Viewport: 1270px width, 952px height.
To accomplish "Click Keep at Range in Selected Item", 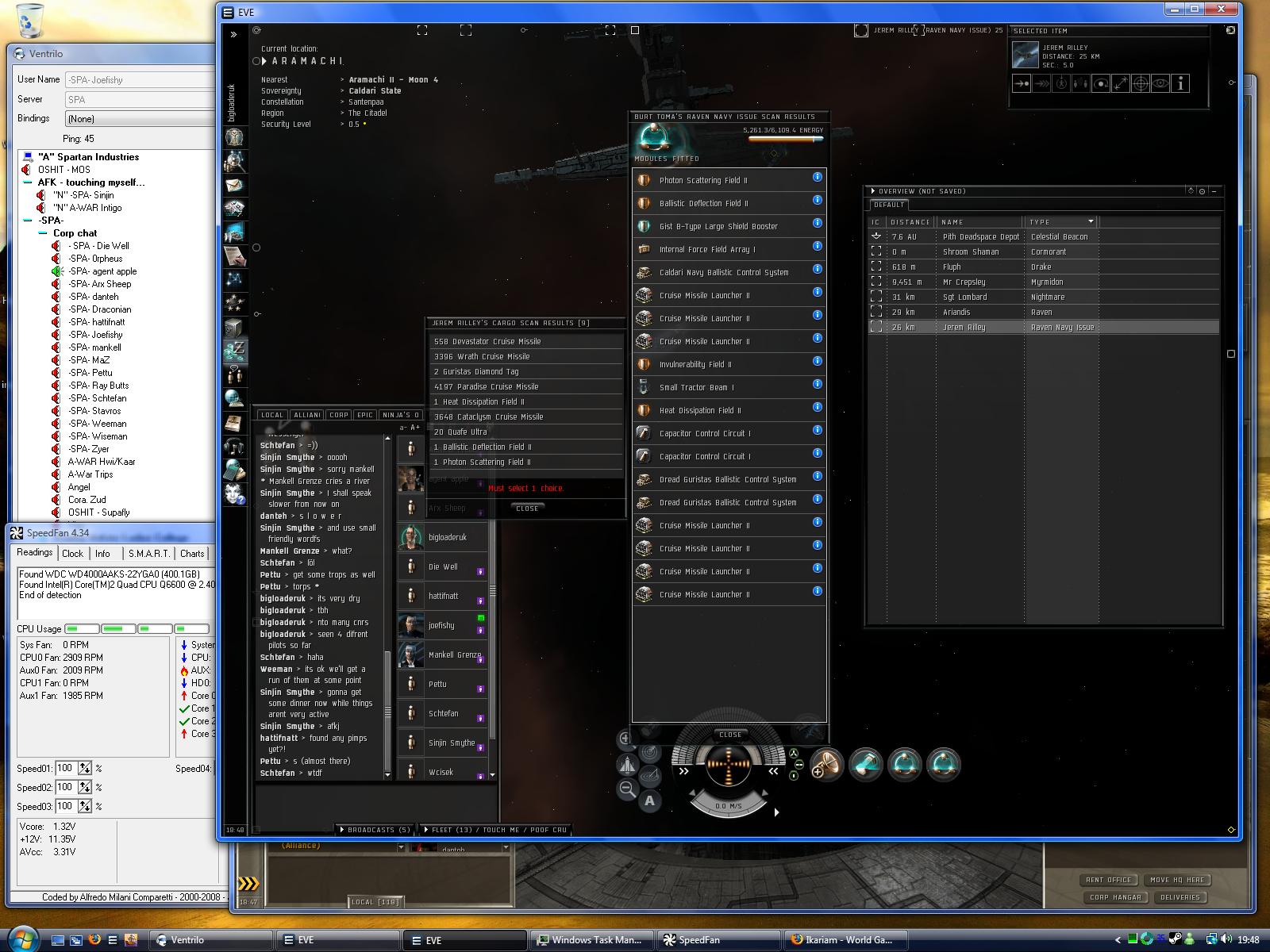I will click(x=1121, y=83).
